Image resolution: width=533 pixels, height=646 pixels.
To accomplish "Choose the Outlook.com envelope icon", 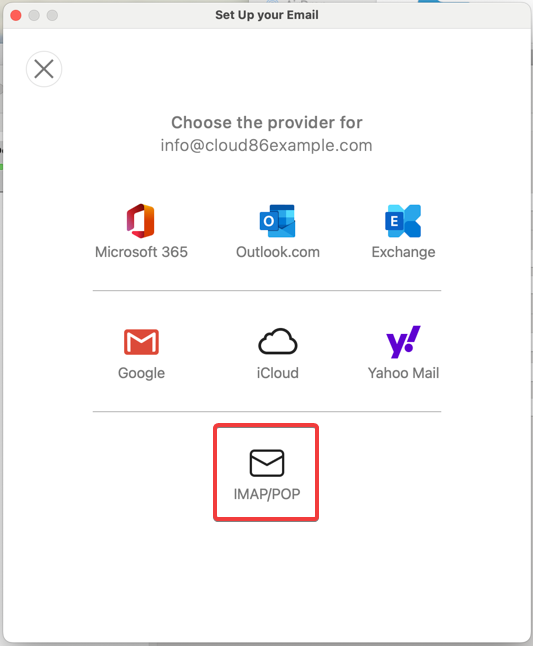I will [277, 221].
